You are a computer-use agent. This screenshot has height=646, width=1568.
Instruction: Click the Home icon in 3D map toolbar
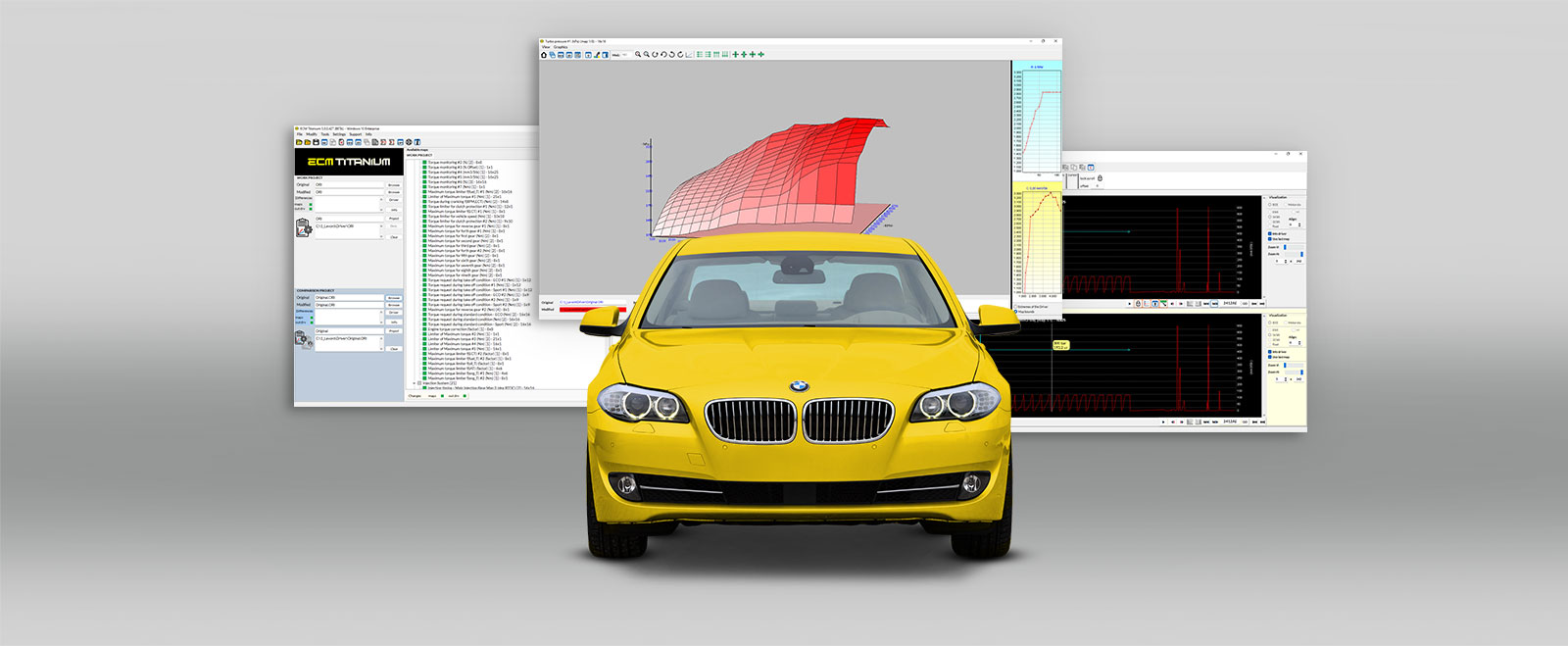pyautogui.click(x=545, y=55)
